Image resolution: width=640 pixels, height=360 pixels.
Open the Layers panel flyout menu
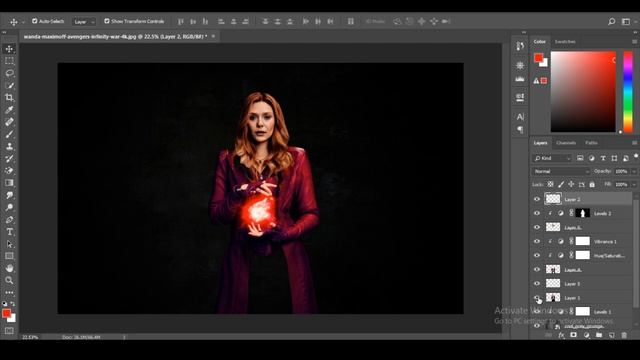634,143
